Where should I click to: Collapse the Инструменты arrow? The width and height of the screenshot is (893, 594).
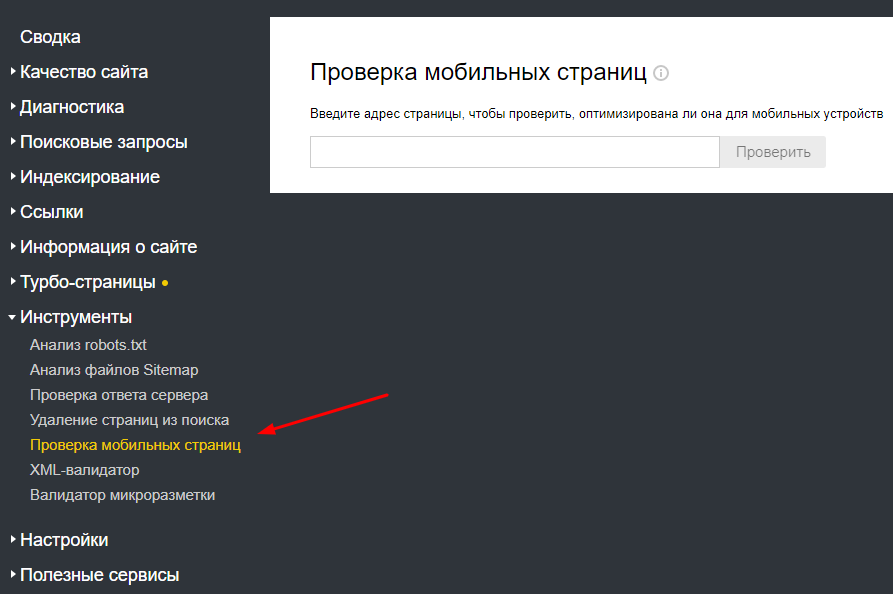[12, 317]
